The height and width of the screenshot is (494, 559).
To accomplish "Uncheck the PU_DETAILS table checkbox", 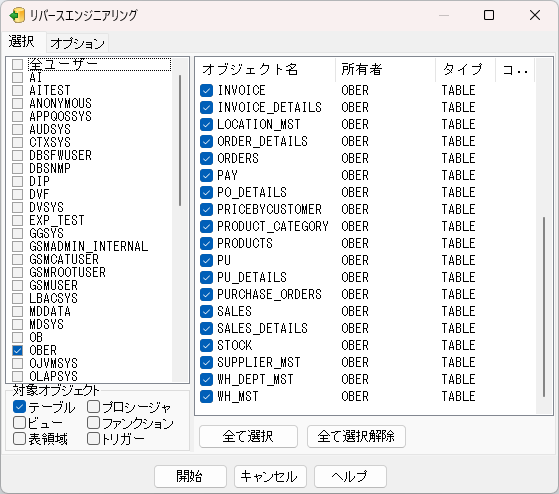I will point(206,278).
